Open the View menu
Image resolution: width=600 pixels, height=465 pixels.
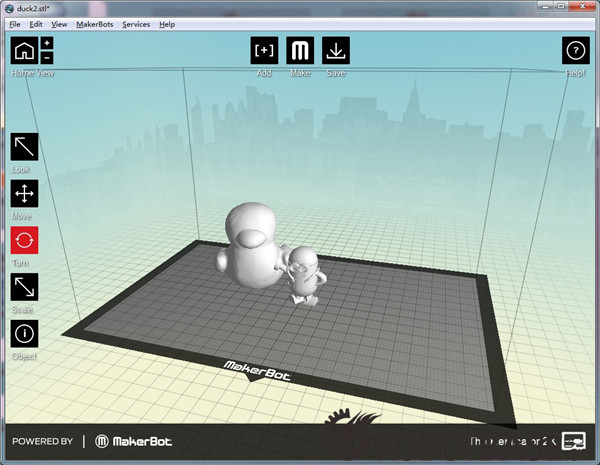pyautogui.click(x=60, y=23)
